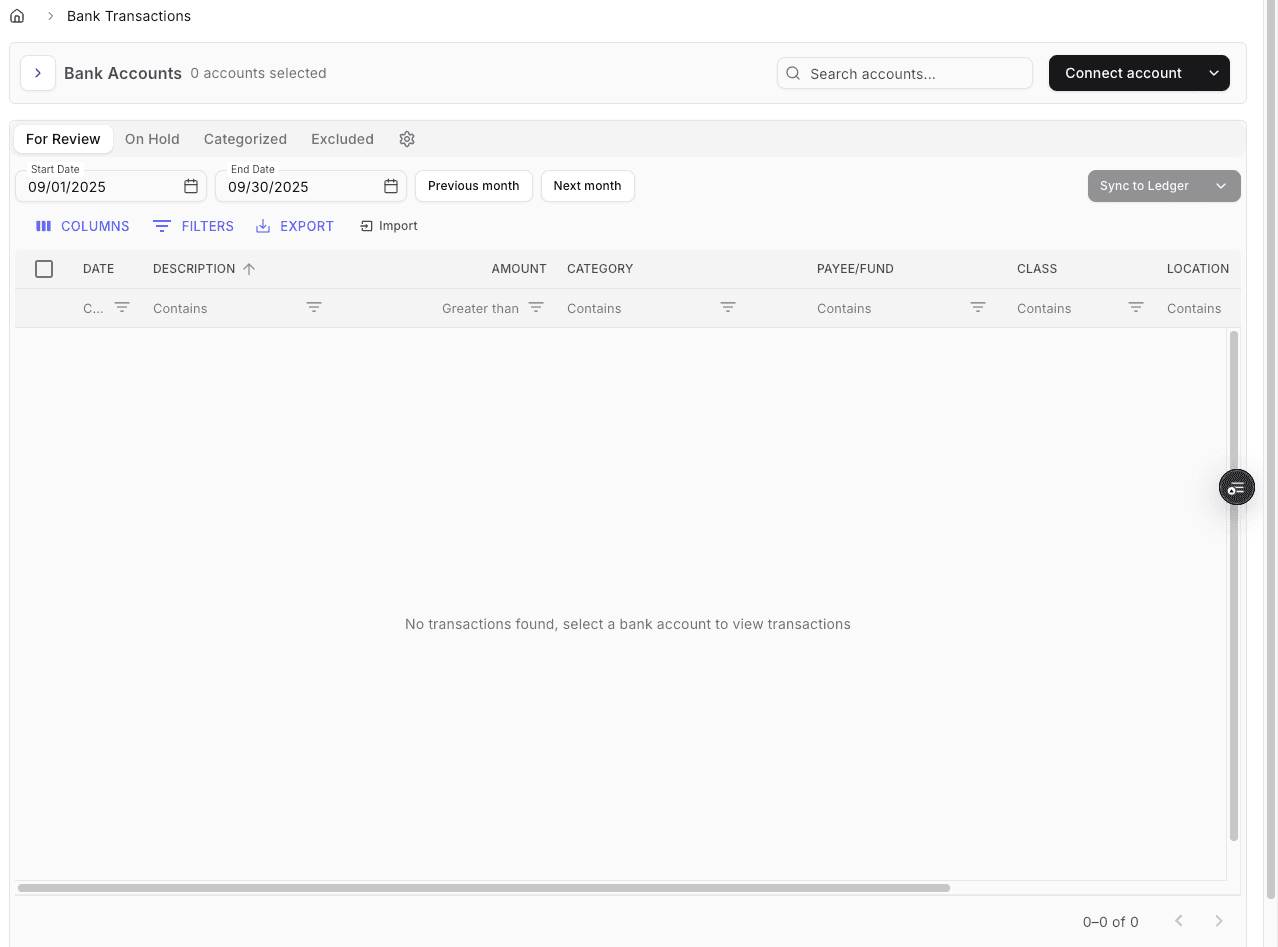Open the tab settings gear icon
This screenshot has width=1278, height=947.
(x=406, y=139)
